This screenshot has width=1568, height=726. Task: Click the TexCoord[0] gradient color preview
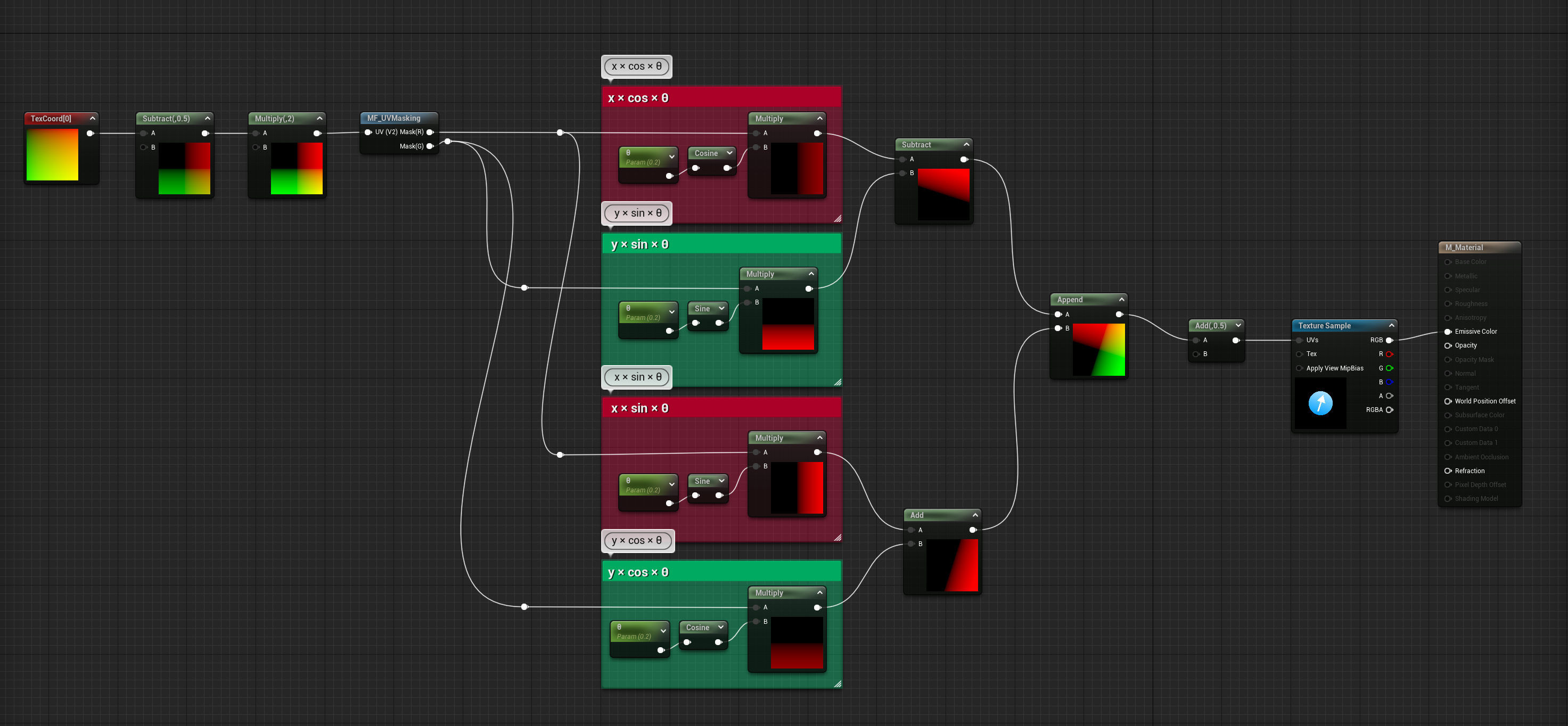[x=52, y=154]
